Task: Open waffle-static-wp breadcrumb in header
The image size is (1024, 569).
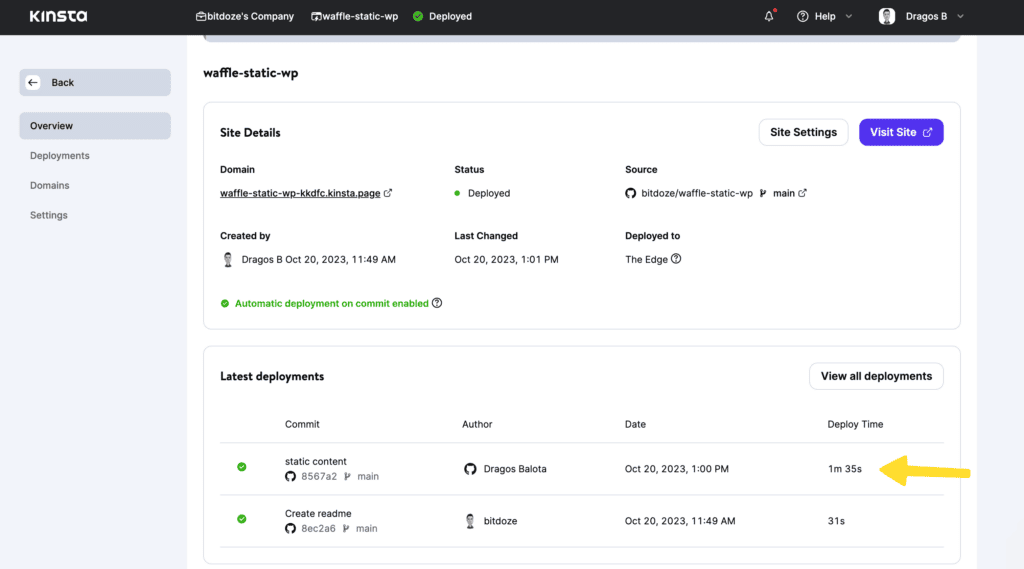Action: click(355, 16)
